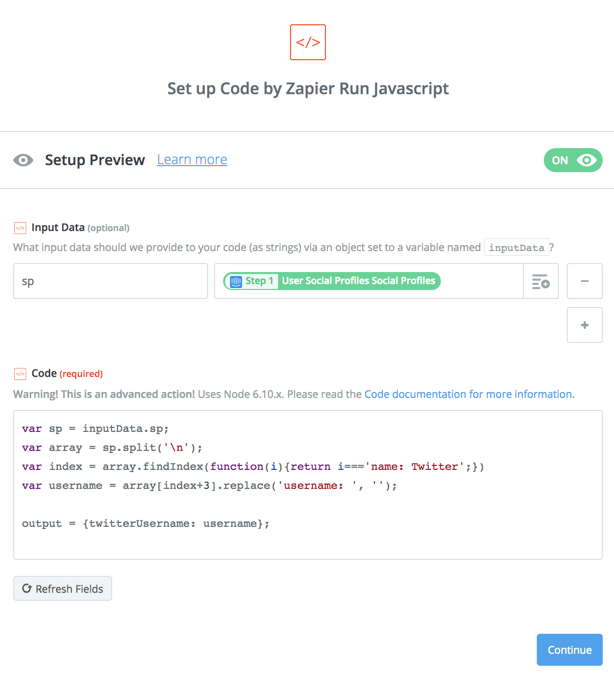614x681 pixels.
Task: Click the Input Data code icon
Action: pyautogui.click(x=20, y=228)
